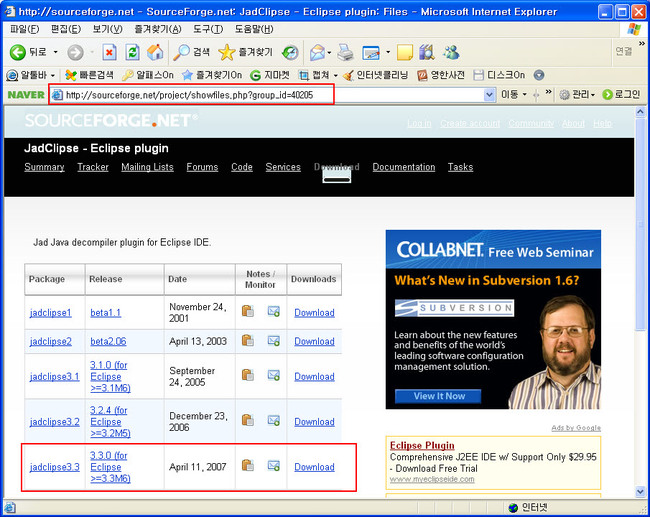This screenshot has height=517, width=650.
Task: Expand edit icon dropdown arrow
Action: click(x=388, y=53)
